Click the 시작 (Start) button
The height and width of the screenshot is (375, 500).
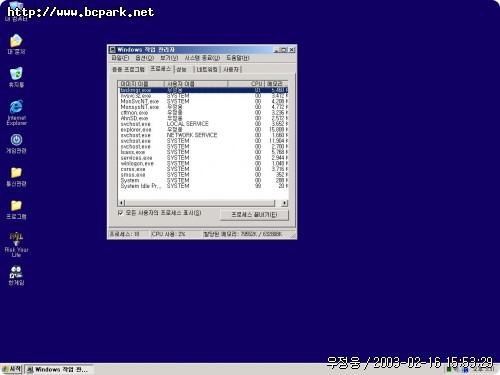[12, 369]
